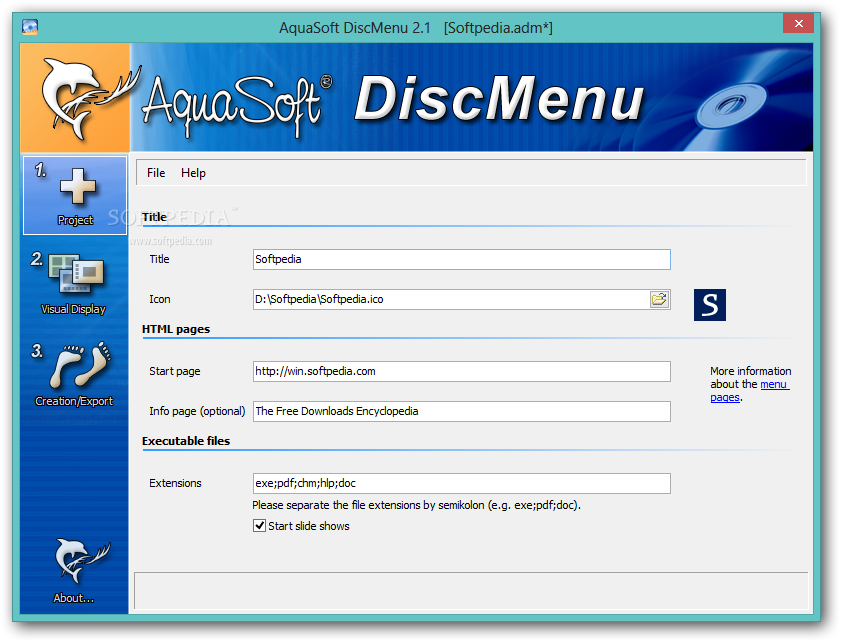Viewport: 841px width, 642px height.
Task: Click the Title input field
Action: click(462, 259)
